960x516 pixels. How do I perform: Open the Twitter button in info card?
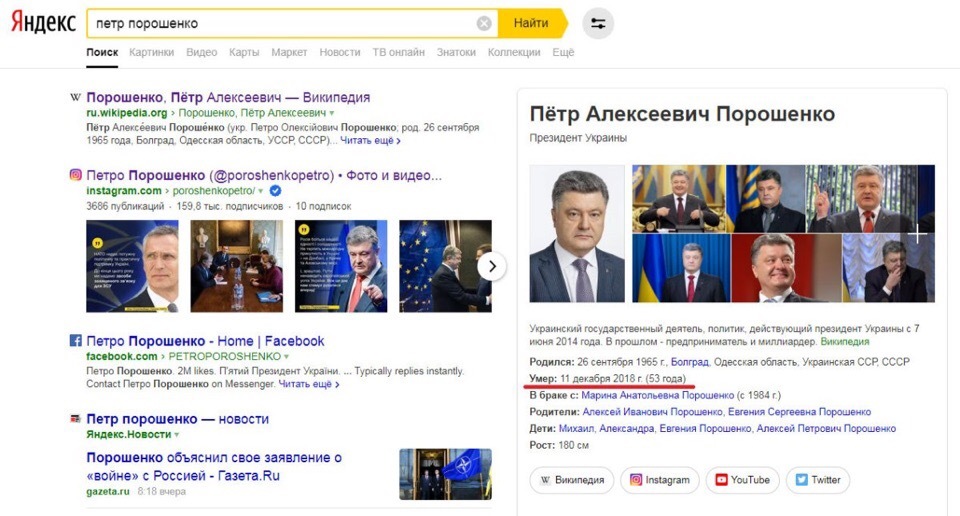tap(817, 480)
